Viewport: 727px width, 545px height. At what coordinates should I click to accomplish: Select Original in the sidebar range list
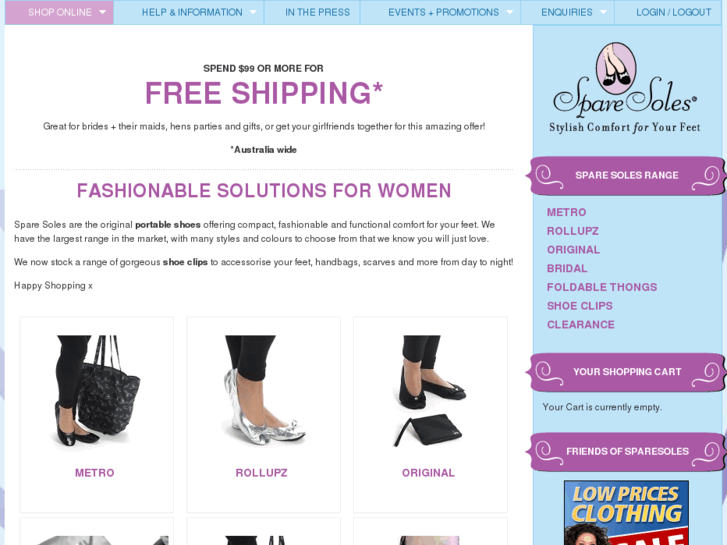(x=573, y=250)
